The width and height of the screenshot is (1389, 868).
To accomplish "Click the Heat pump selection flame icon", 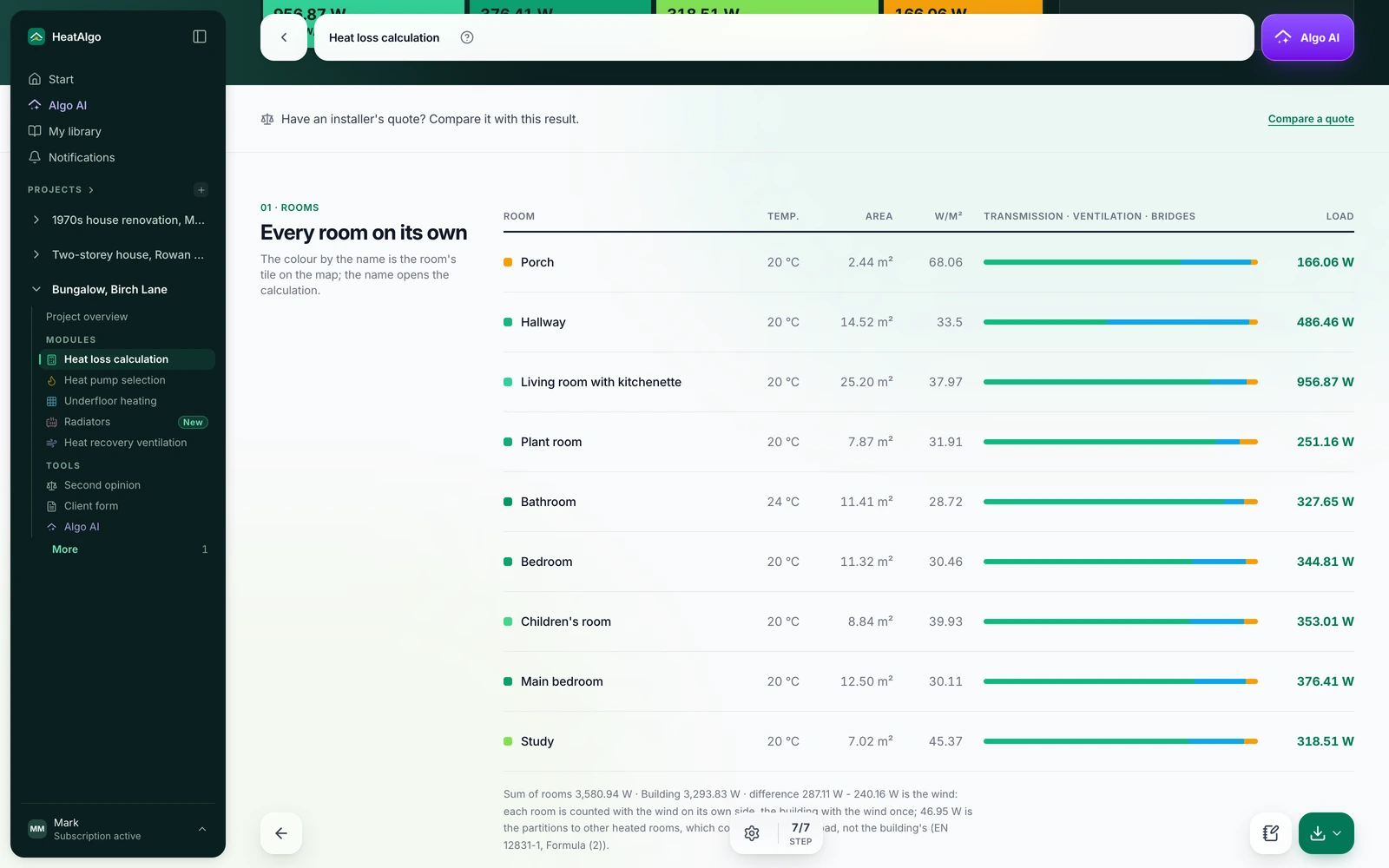I will (51, 380).
